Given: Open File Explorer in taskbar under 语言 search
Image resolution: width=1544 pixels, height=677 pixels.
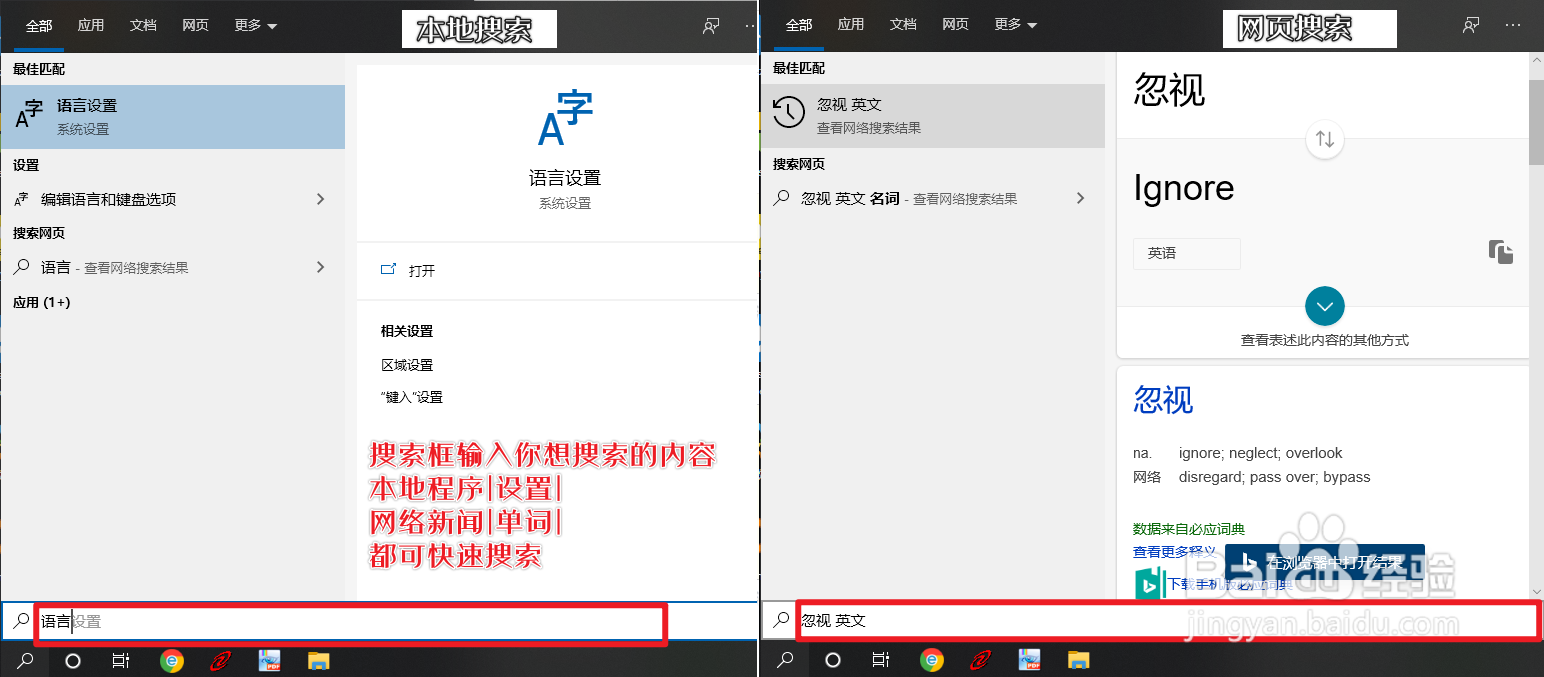Looking at the screenshot, I should 318,660.
